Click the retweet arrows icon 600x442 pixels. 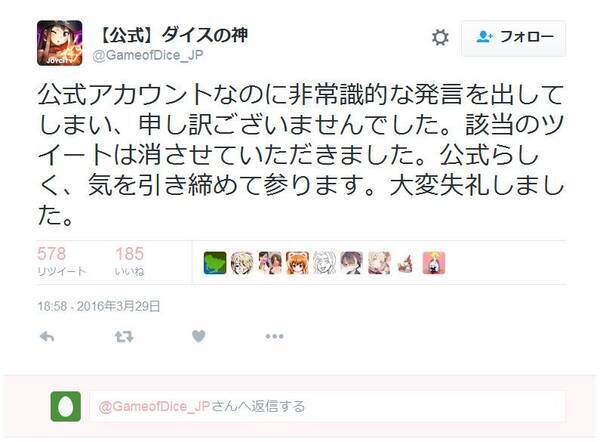(x=124, y=337)
